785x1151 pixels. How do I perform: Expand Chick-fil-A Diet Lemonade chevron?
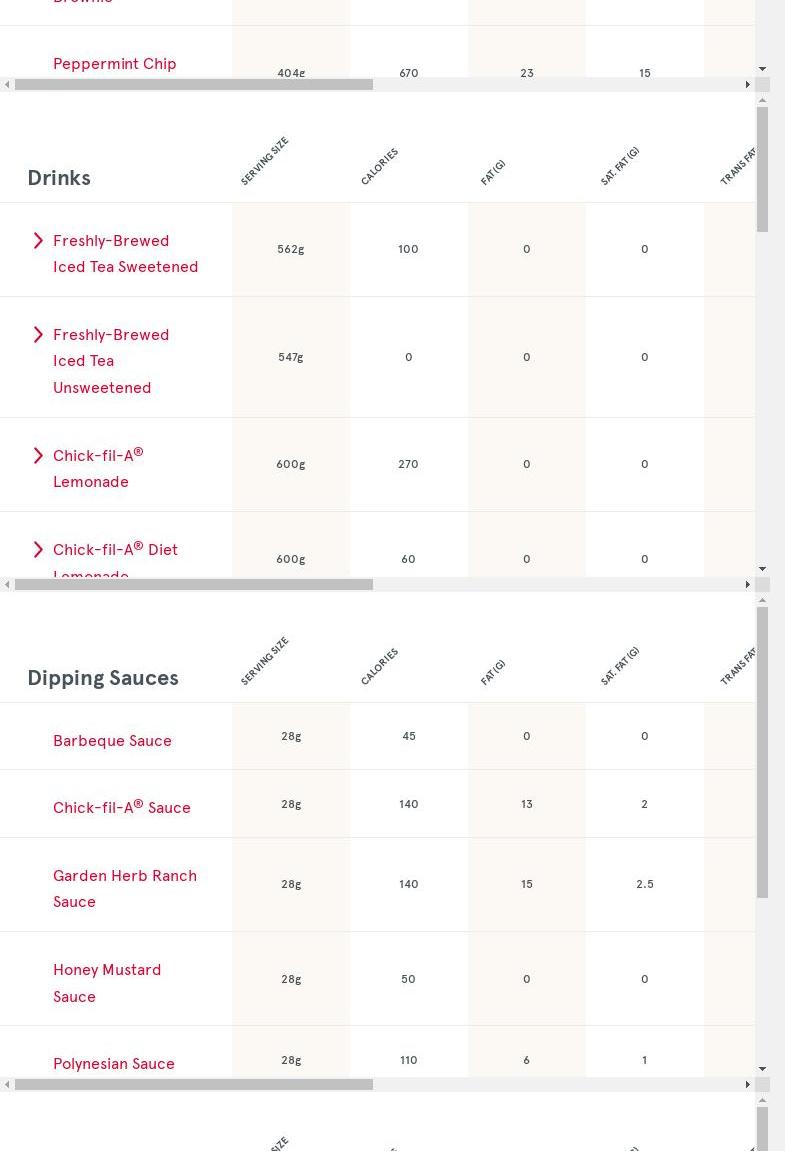(38, 550)
